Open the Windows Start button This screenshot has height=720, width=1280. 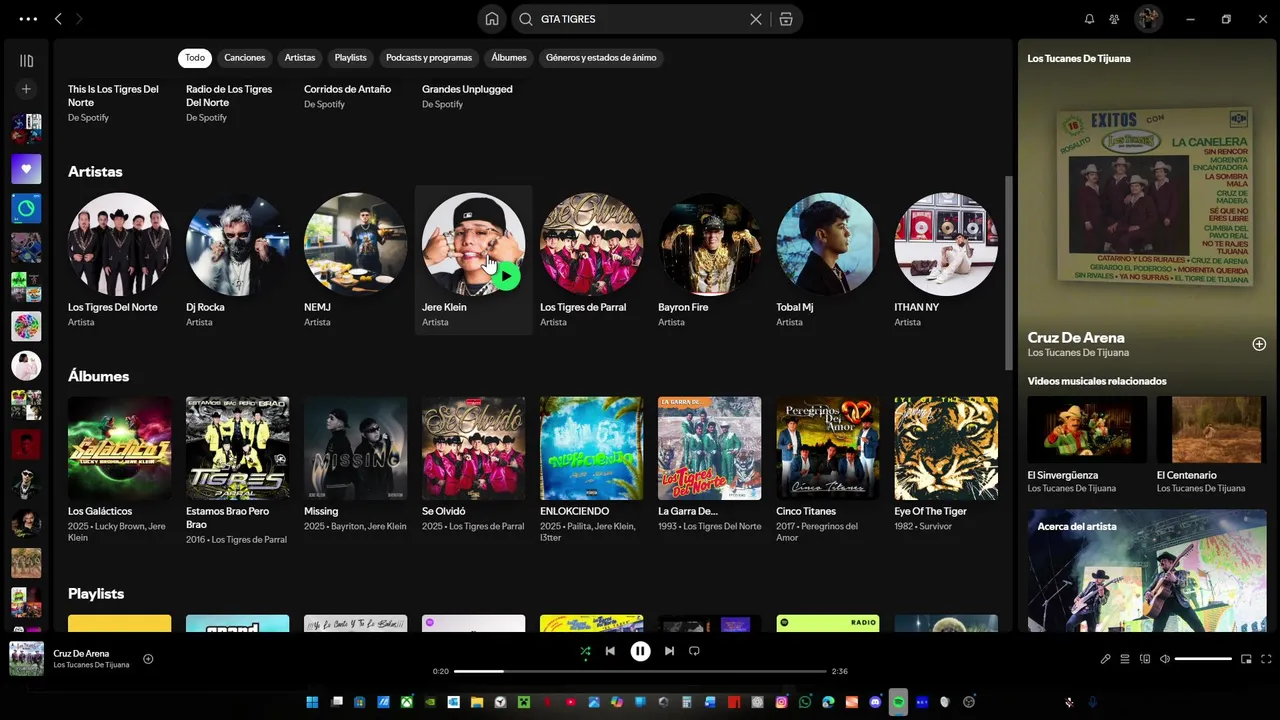click(312, 702)
